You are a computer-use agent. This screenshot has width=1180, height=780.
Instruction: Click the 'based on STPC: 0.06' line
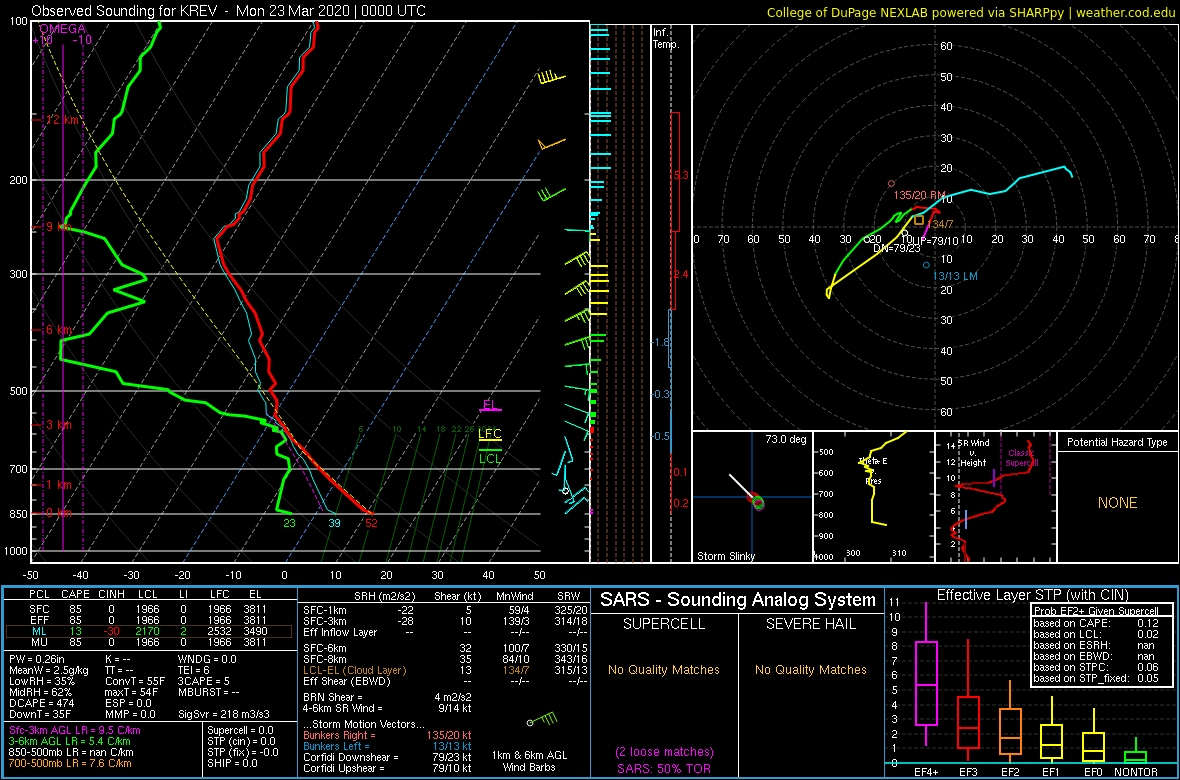(x=1097, y=665)
